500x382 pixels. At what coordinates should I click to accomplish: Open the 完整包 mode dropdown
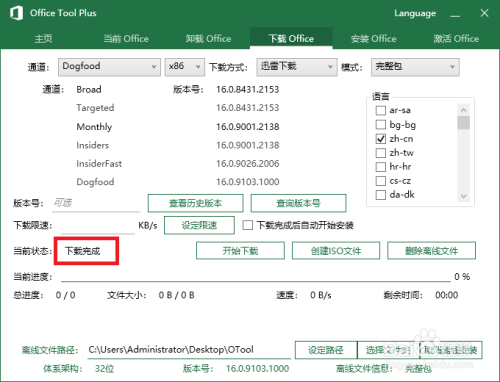415,67
